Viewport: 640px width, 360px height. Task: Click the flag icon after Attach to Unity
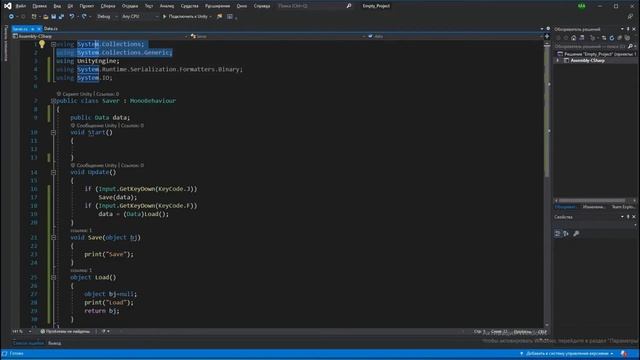pos(220,17)
